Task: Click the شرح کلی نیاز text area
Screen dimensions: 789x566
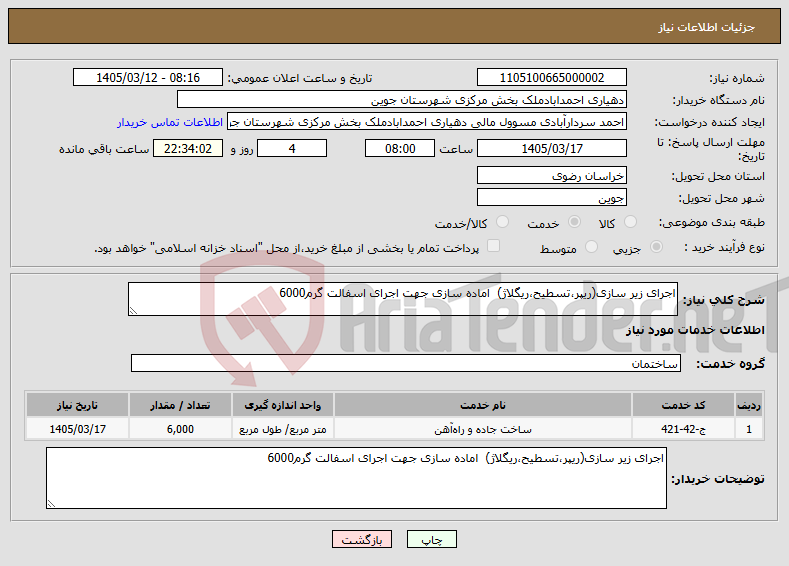Action: [403, 299]
